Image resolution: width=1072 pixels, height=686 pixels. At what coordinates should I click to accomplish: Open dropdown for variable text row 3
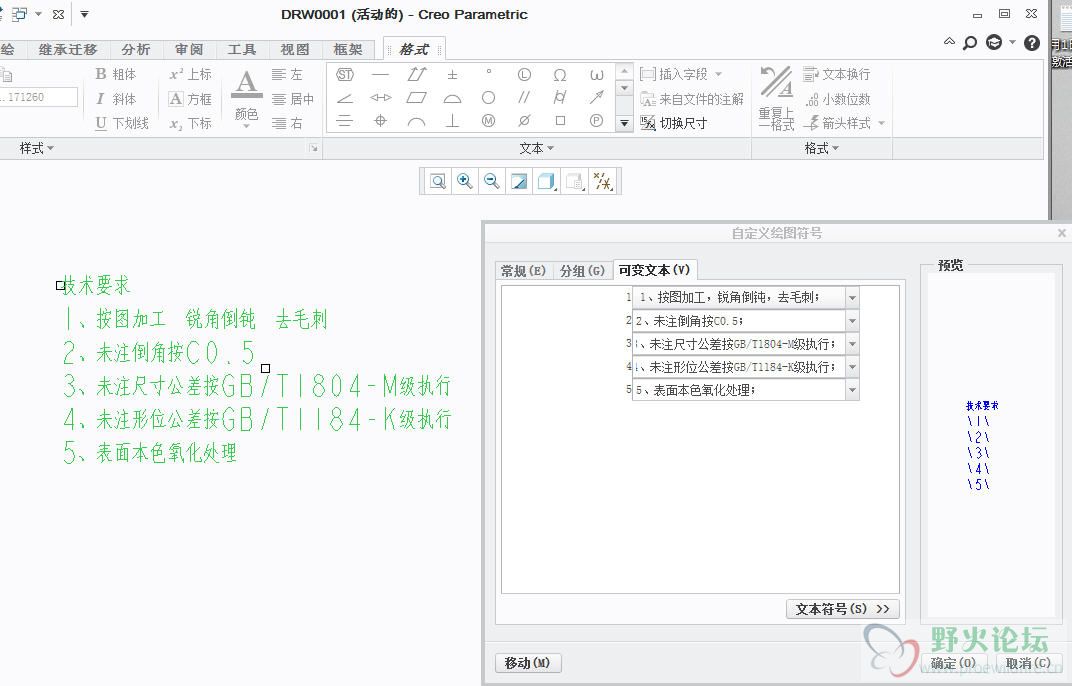point(852,344)
